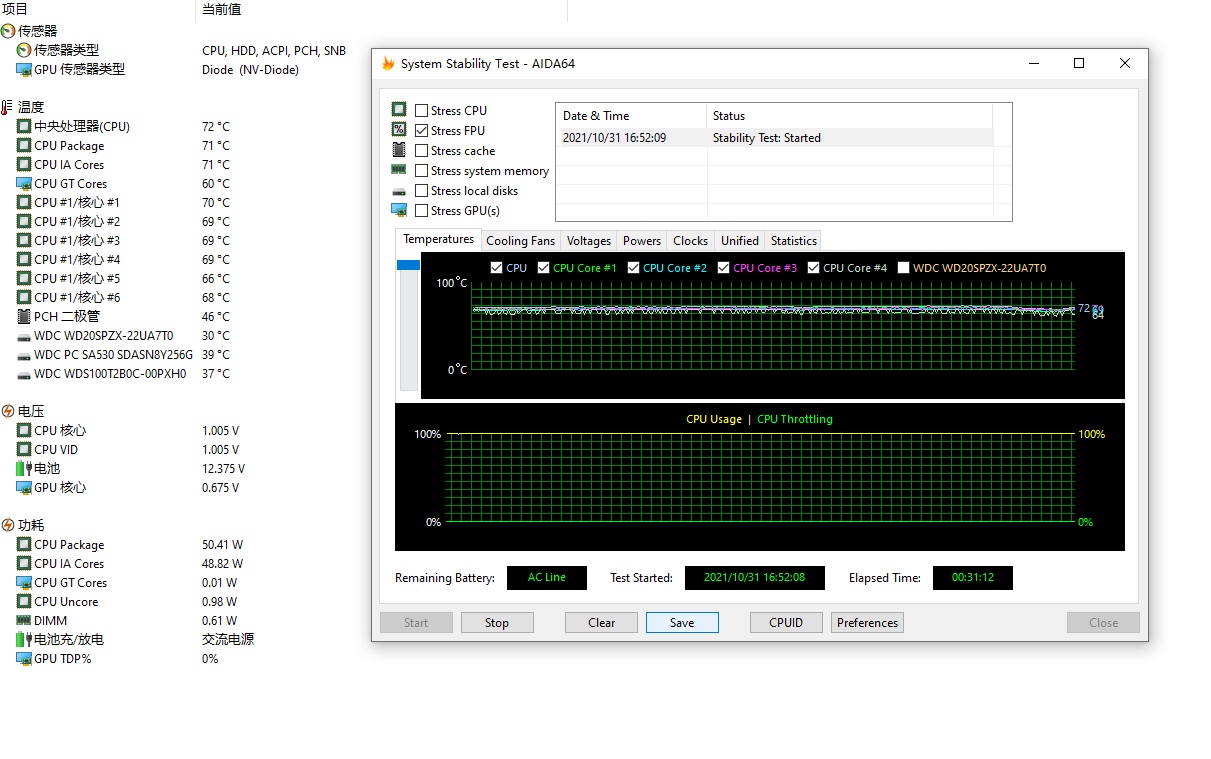Image resolution: width=1211 pixels, height=759 pixels.
Task: Open the CPUID panel
Action: pyautogui.click(x=786, y=622)
